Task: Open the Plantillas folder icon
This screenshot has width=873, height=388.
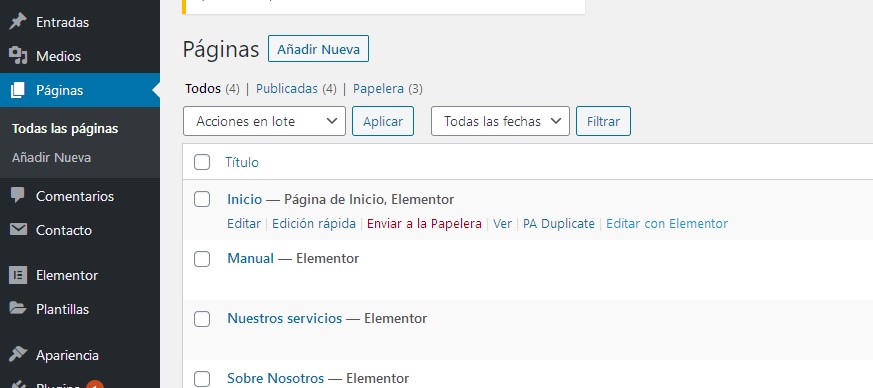Action: [18, 308]
